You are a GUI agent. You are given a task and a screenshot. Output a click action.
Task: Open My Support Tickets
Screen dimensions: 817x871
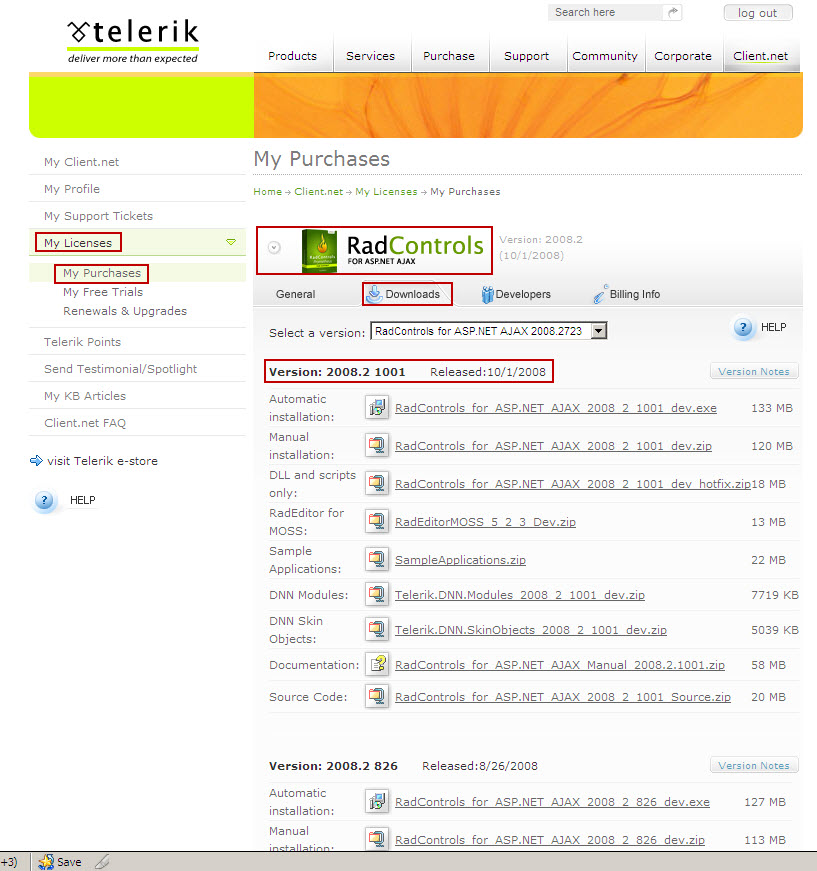pyautogui.click(x=98, y=216)
